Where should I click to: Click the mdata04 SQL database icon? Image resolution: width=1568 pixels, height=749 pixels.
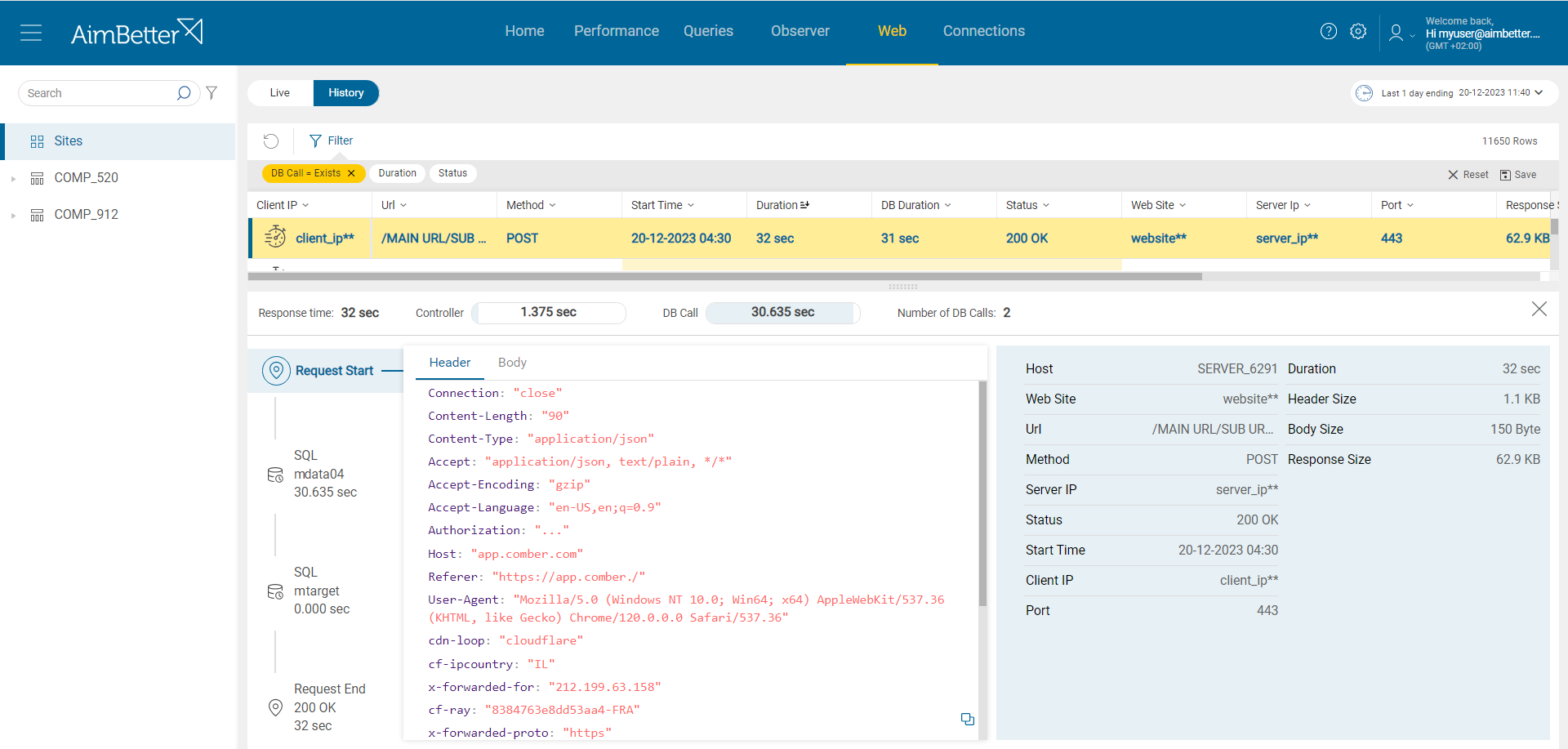pos(275,475)
